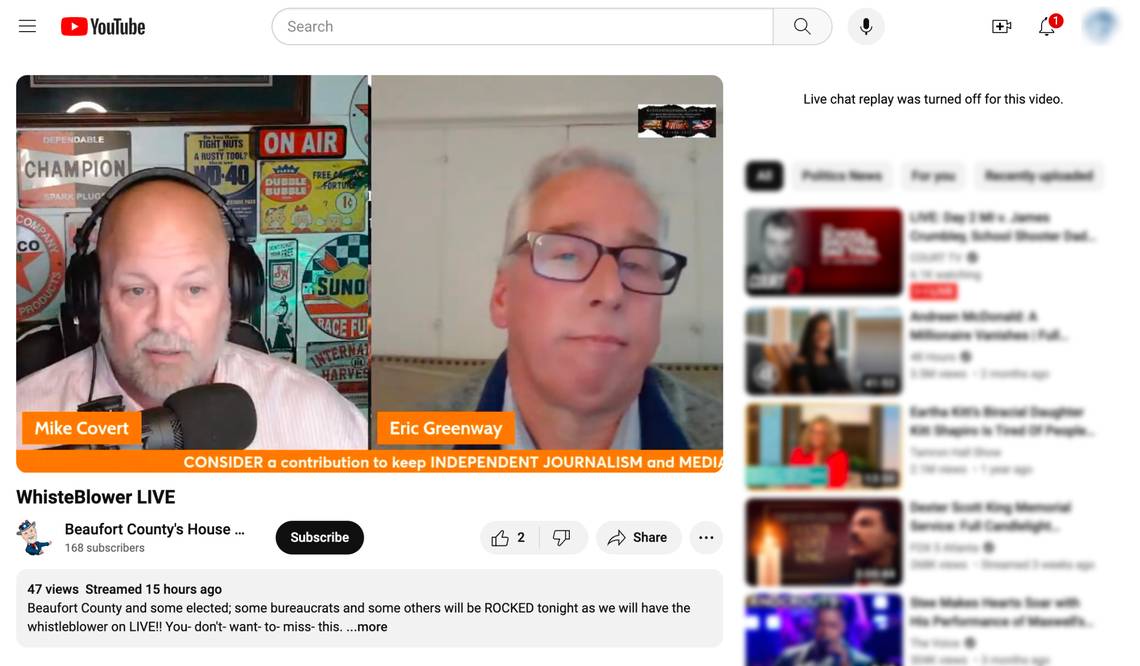This screenshot has width=1140, height=666.
Task: Open the three-dot more actions menu
Action: point(706,538)
